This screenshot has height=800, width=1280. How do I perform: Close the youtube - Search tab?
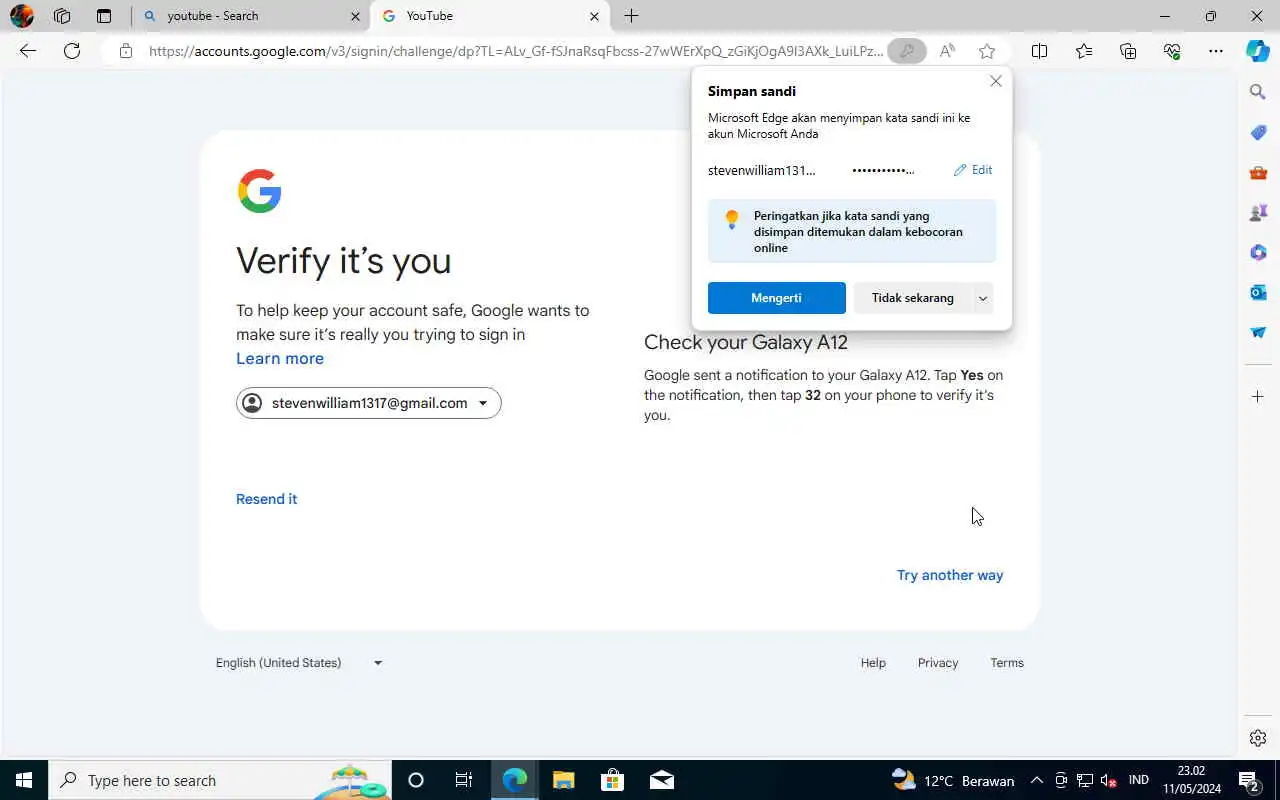(x=356, y=16)
